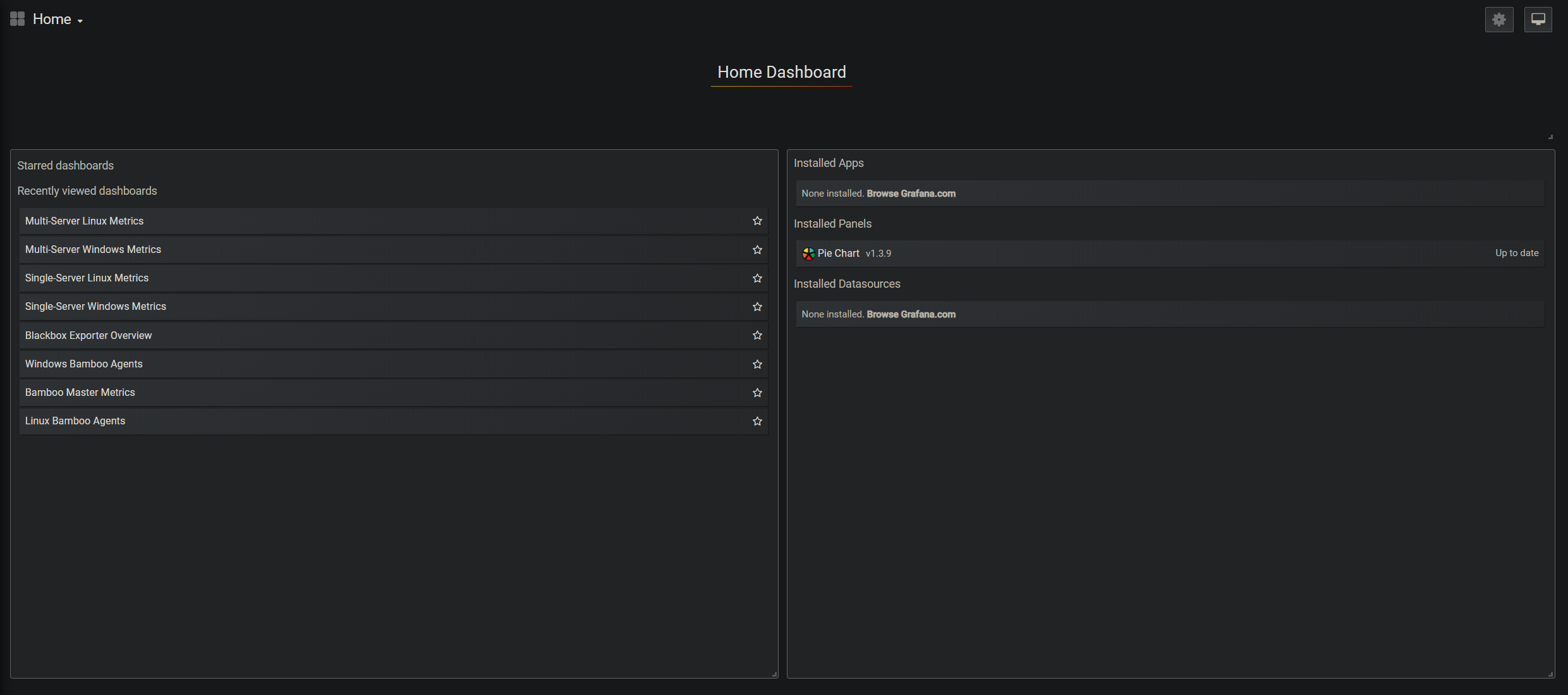Toggle star on Linux Bamboo Agents
1568x695 pixels.
tap(757, 421)
